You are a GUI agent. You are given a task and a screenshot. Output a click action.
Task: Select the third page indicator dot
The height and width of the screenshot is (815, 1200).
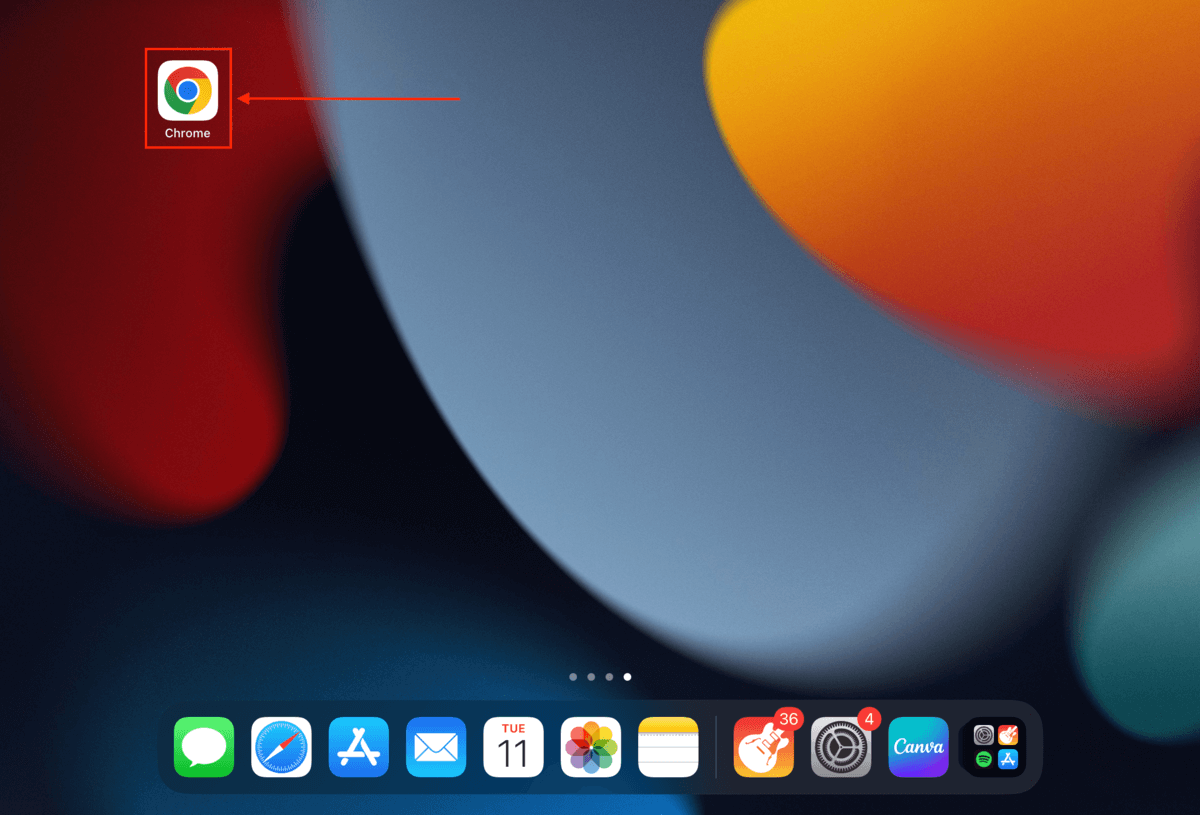pyautogui.click(x=609, y=677)
